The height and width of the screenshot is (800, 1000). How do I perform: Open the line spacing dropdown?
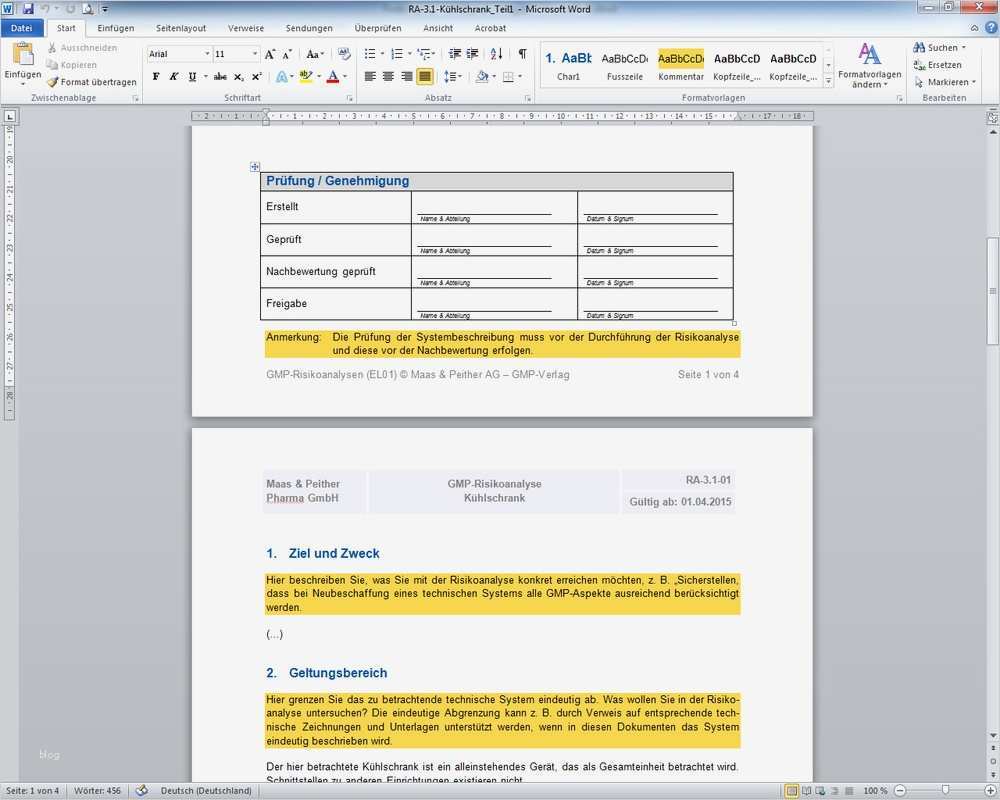pos(452,77)
